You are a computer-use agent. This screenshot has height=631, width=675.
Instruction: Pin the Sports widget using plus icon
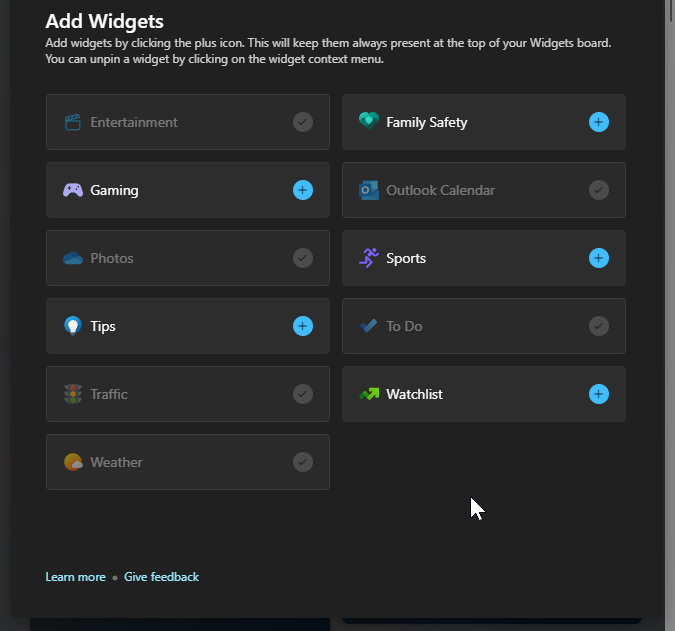(599, 258)
